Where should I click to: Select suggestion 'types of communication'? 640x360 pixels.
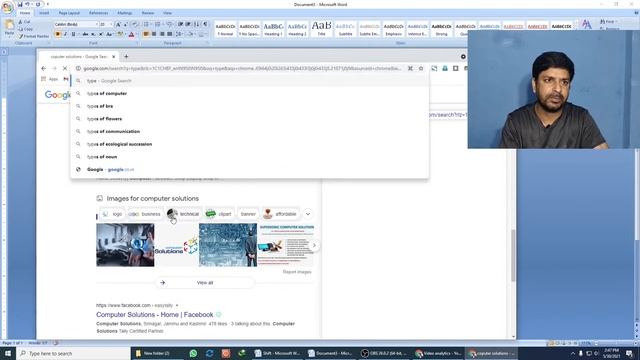(249, 131)
